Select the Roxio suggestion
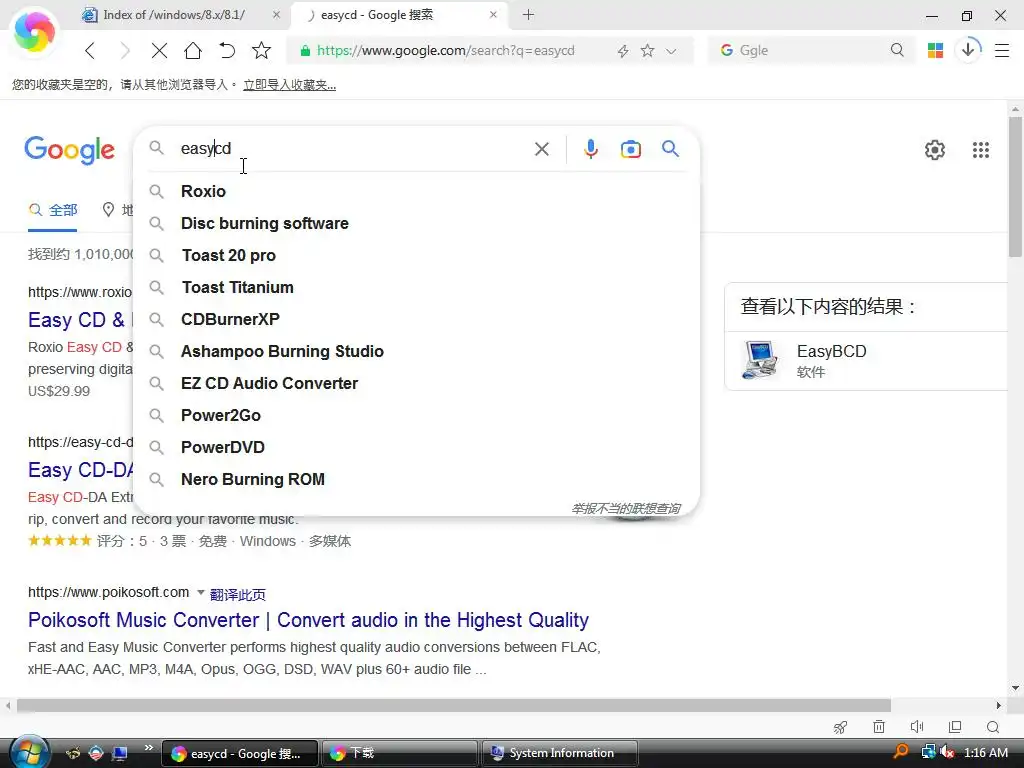Image resolution: width=1024 pixels, height=768 pixels. click(417, 191)
